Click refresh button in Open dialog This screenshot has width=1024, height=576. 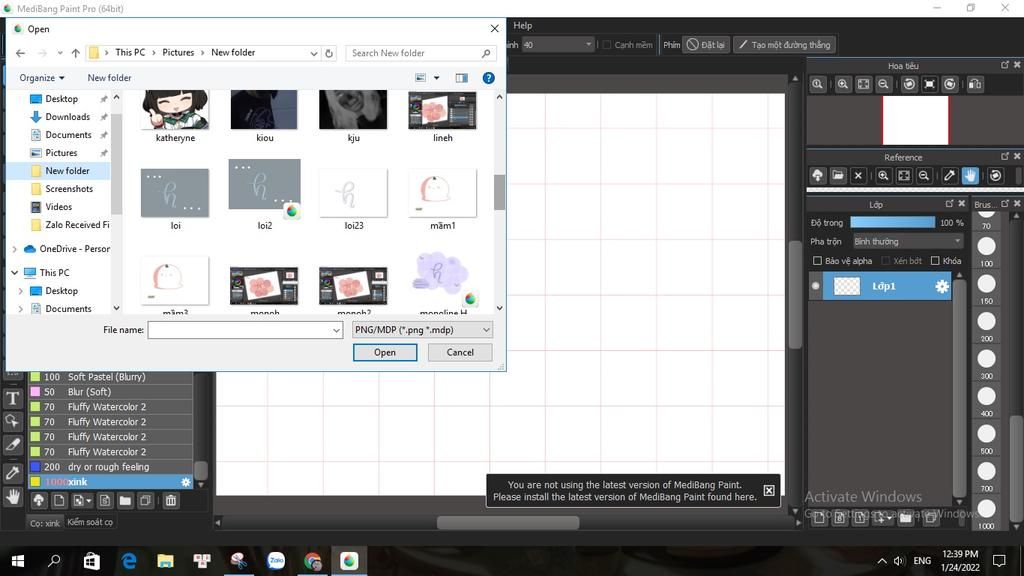click(x=329, y=53)
